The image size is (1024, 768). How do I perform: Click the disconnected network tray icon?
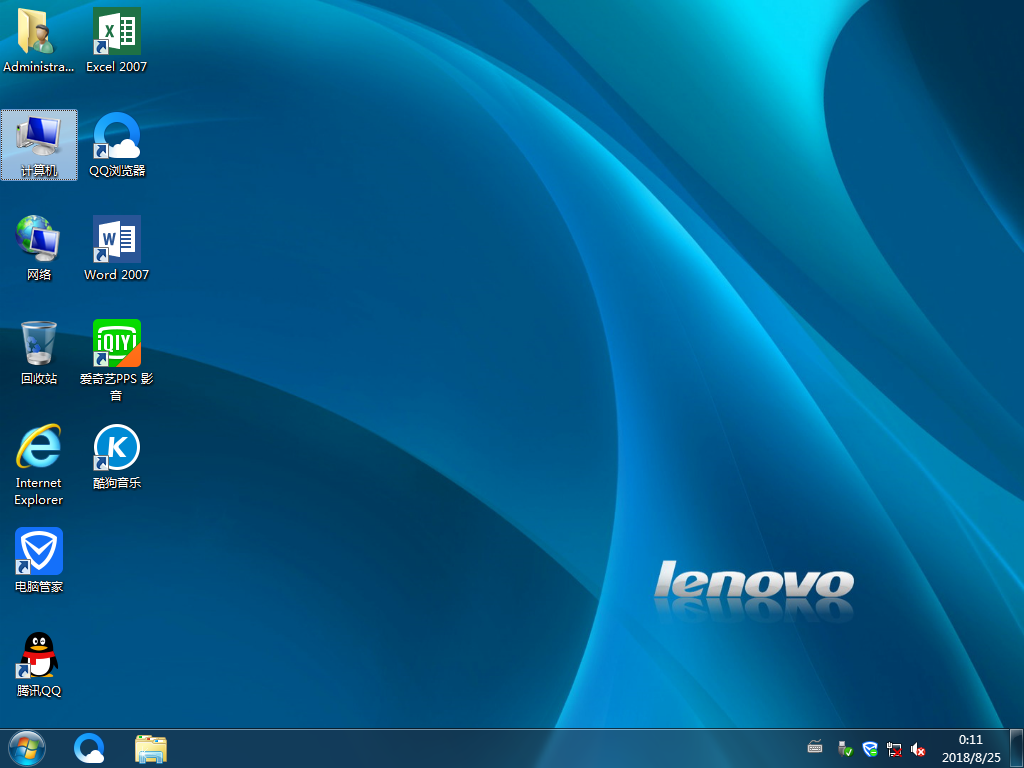894,749
